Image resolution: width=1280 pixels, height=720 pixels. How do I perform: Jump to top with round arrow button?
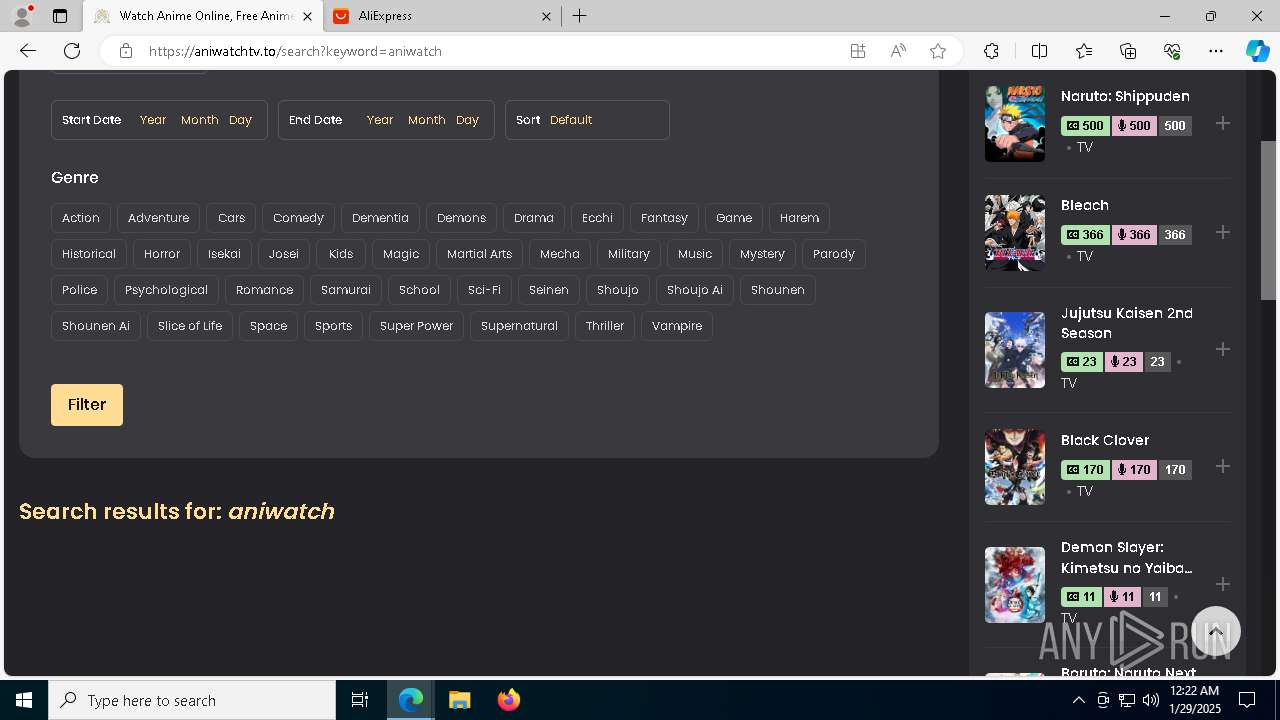1215,632
